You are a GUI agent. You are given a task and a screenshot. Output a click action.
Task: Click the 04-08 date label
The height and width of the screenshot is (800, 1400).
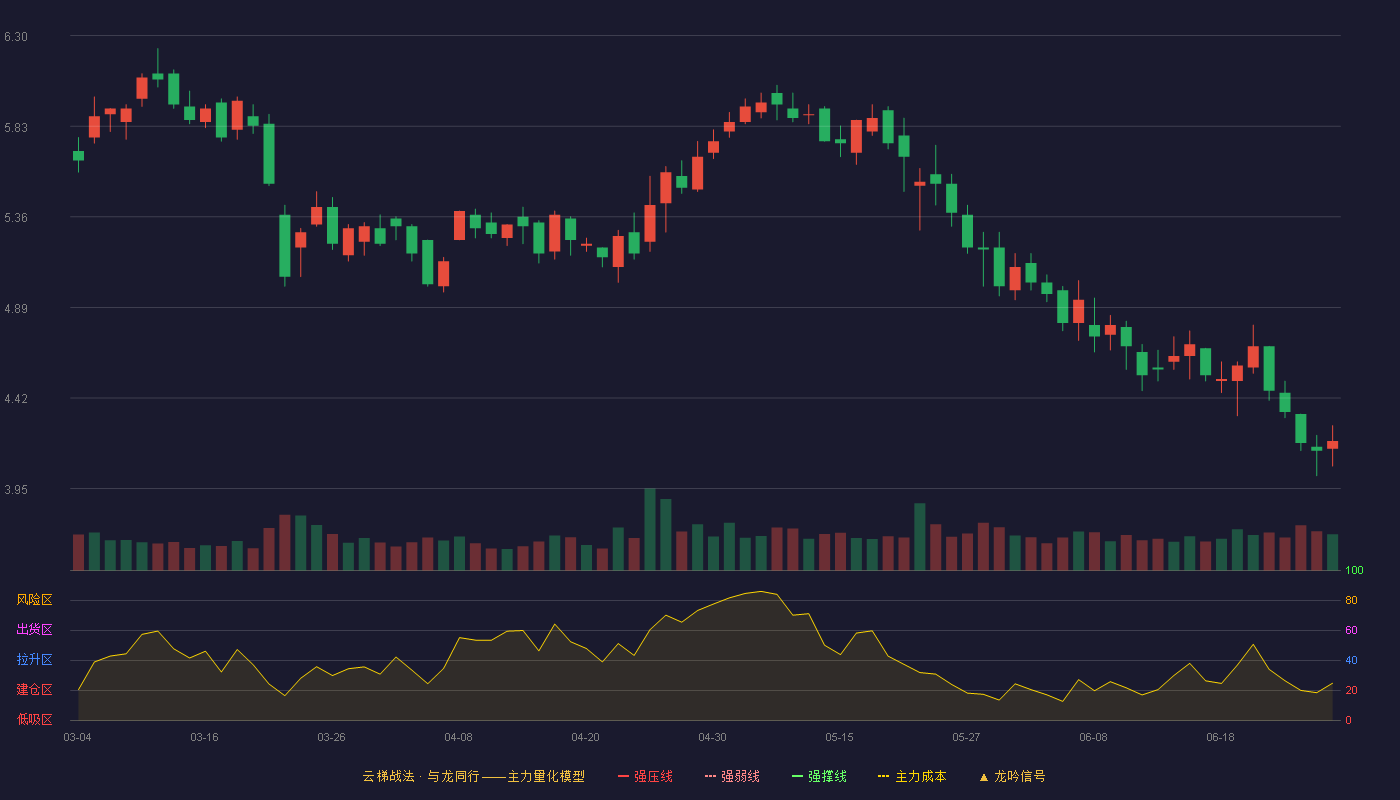(459, 737)
